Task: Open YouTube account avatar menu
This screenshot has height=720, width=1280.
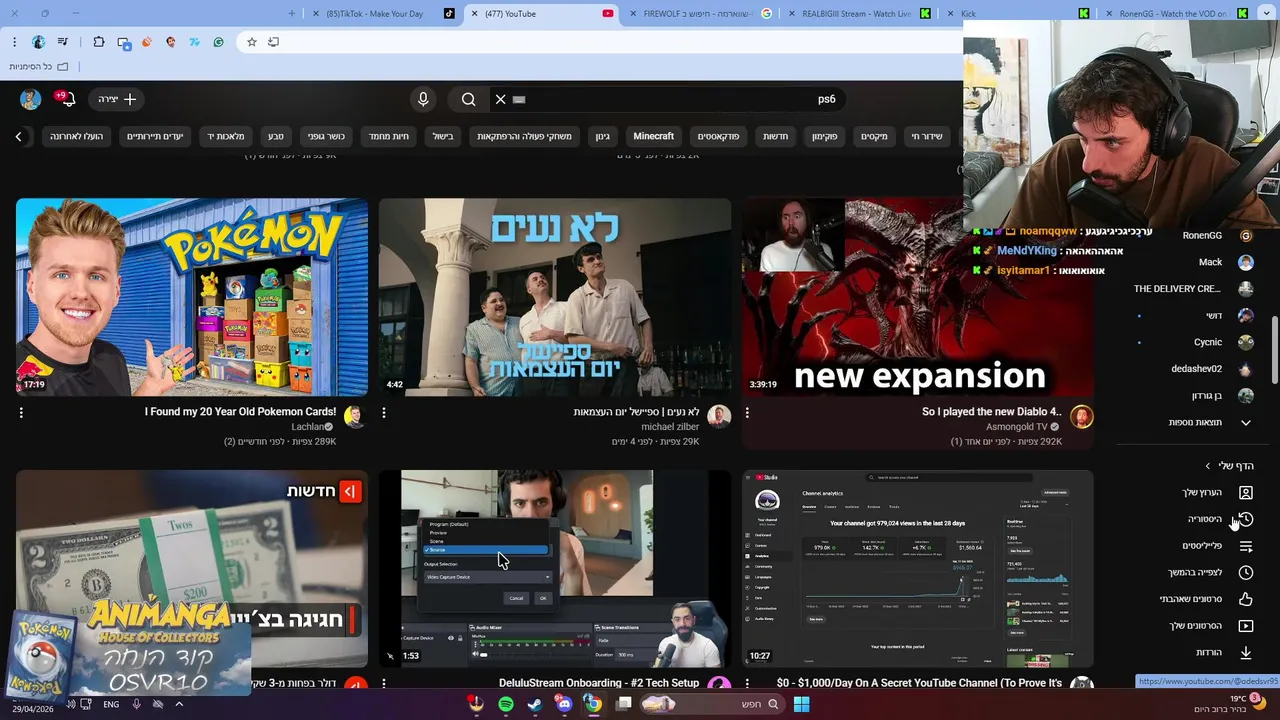Action: pos(31,99)
